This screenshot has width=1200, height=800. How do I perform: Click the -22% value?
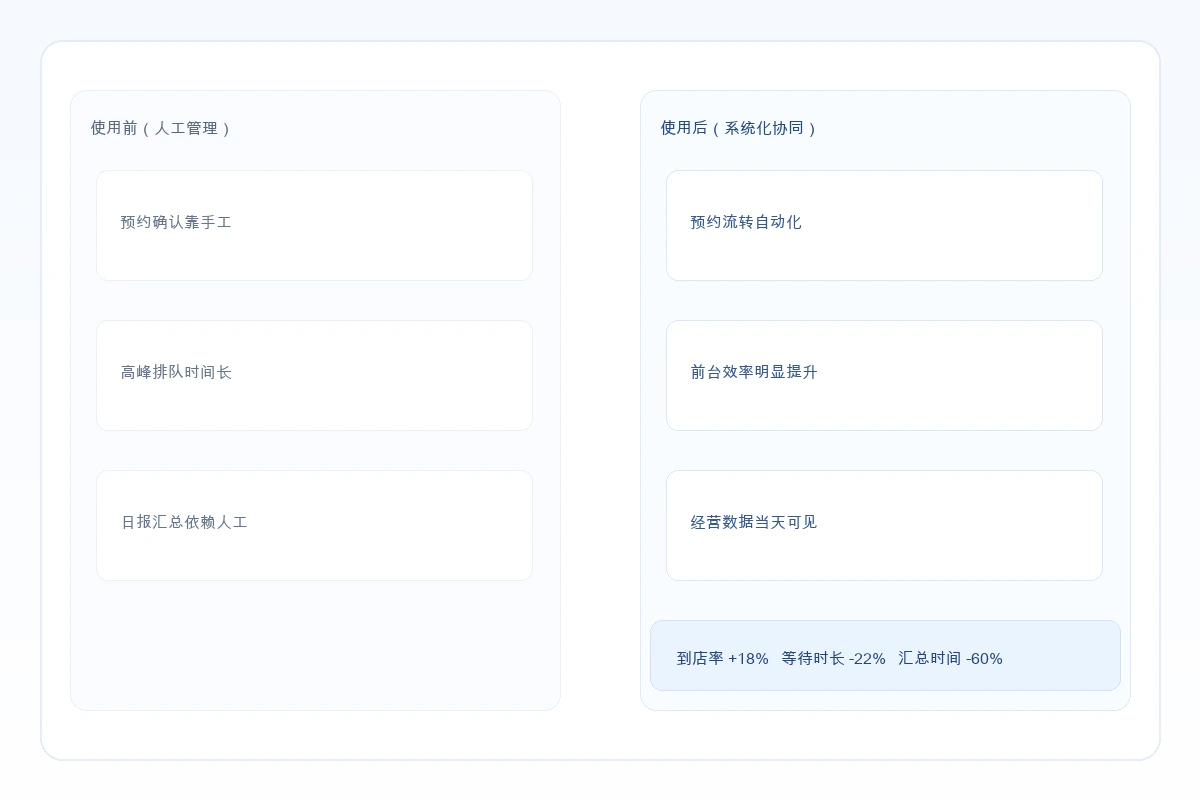867,658
